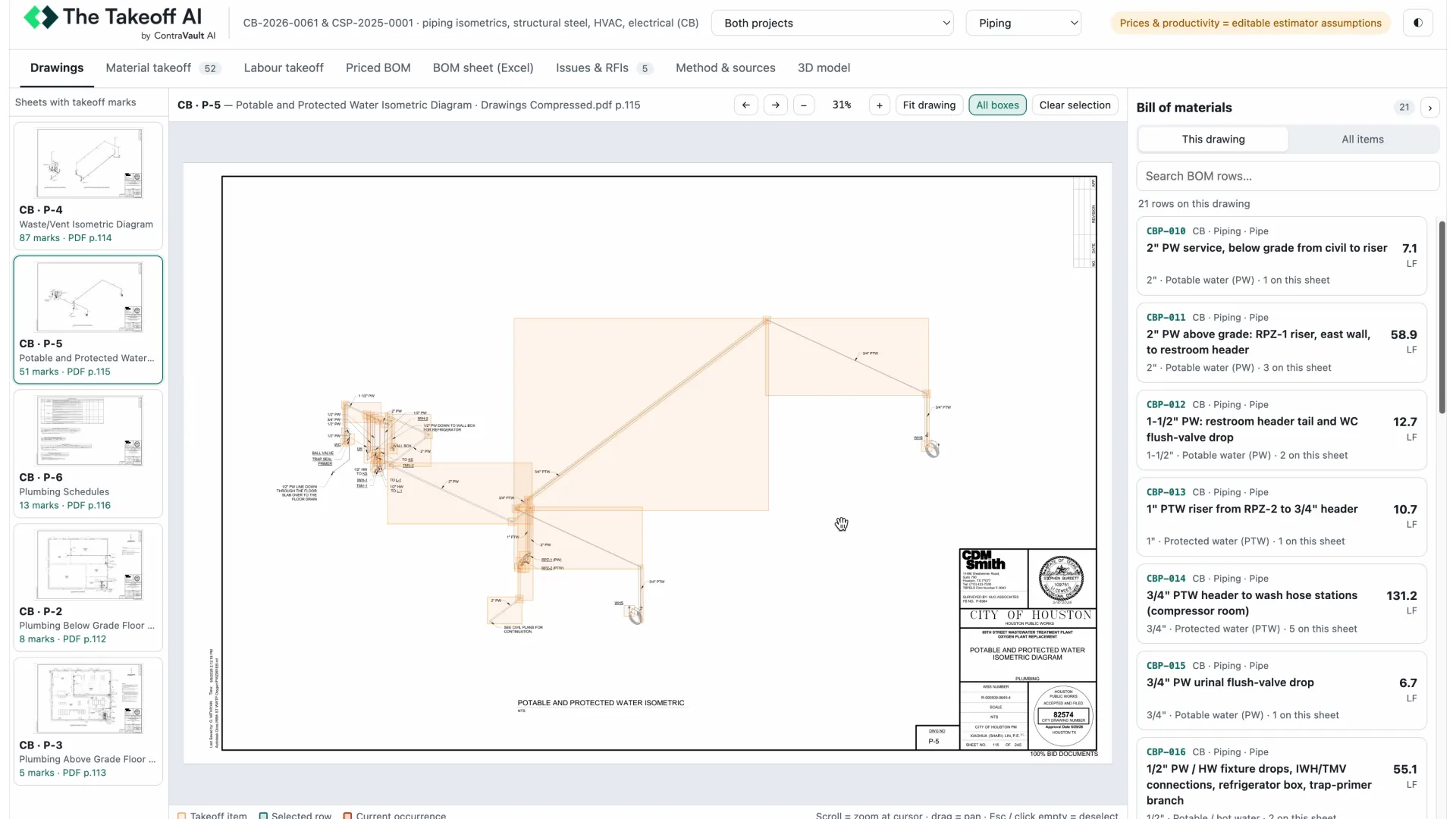This screenshot has height=819, width=1456.
Task: Select BOM row CBP-013
Action: 1282,516
